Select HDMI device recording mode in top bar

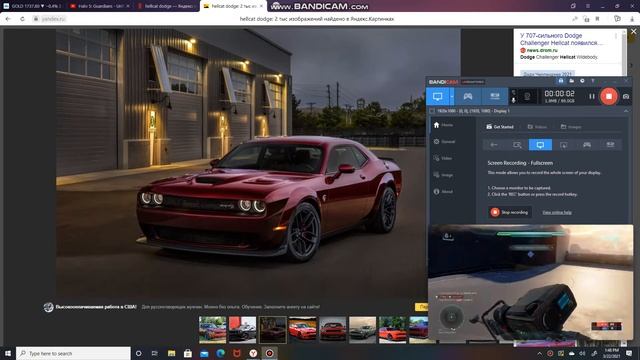click(495, 96)
